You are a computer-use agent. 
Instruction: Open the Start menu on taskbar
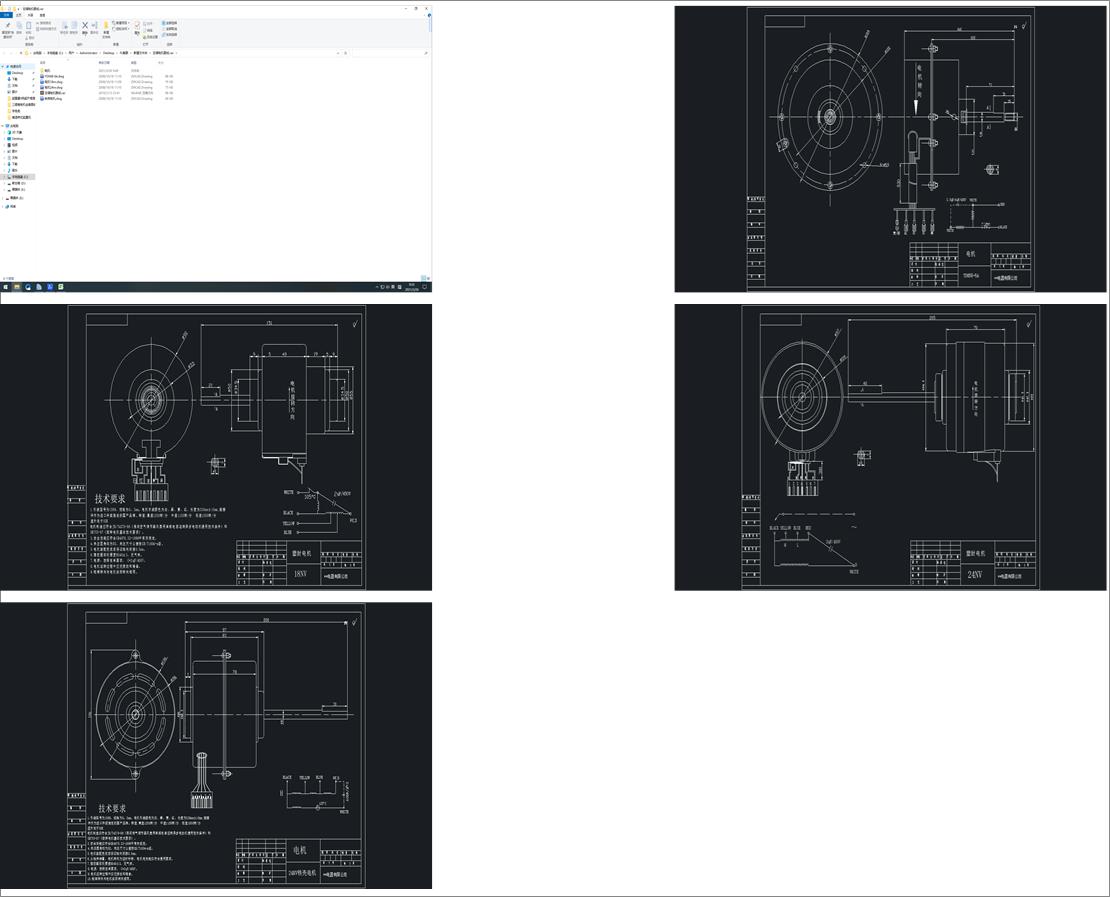coord(5,287)
